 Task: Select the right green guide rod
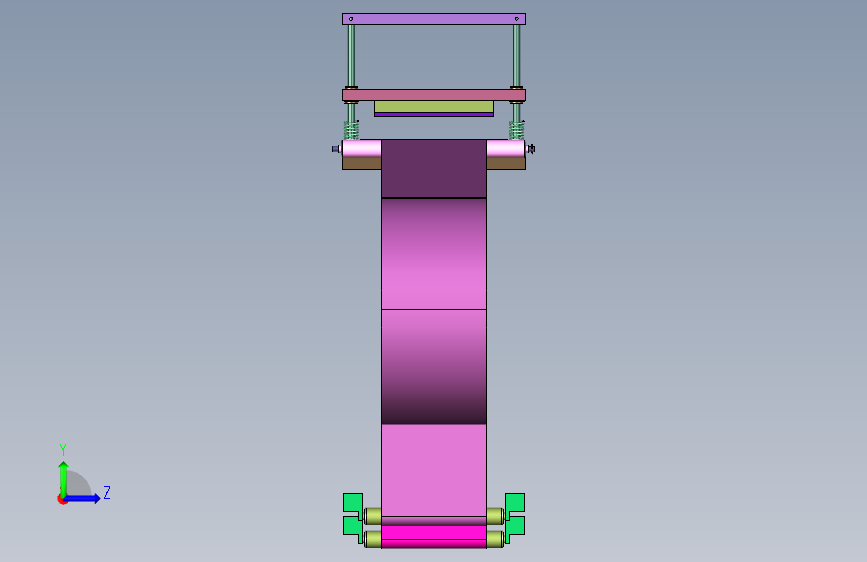516,55
